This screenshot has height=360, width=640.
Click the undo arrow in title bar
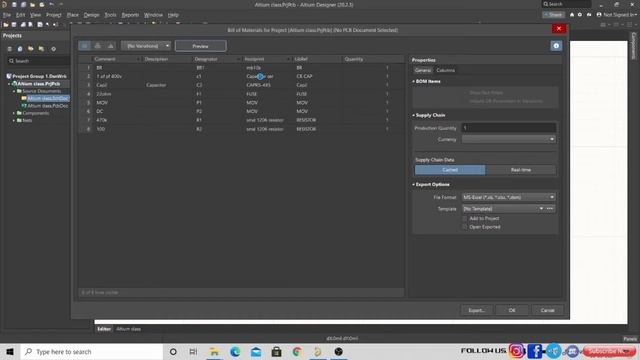click(52, 4)
